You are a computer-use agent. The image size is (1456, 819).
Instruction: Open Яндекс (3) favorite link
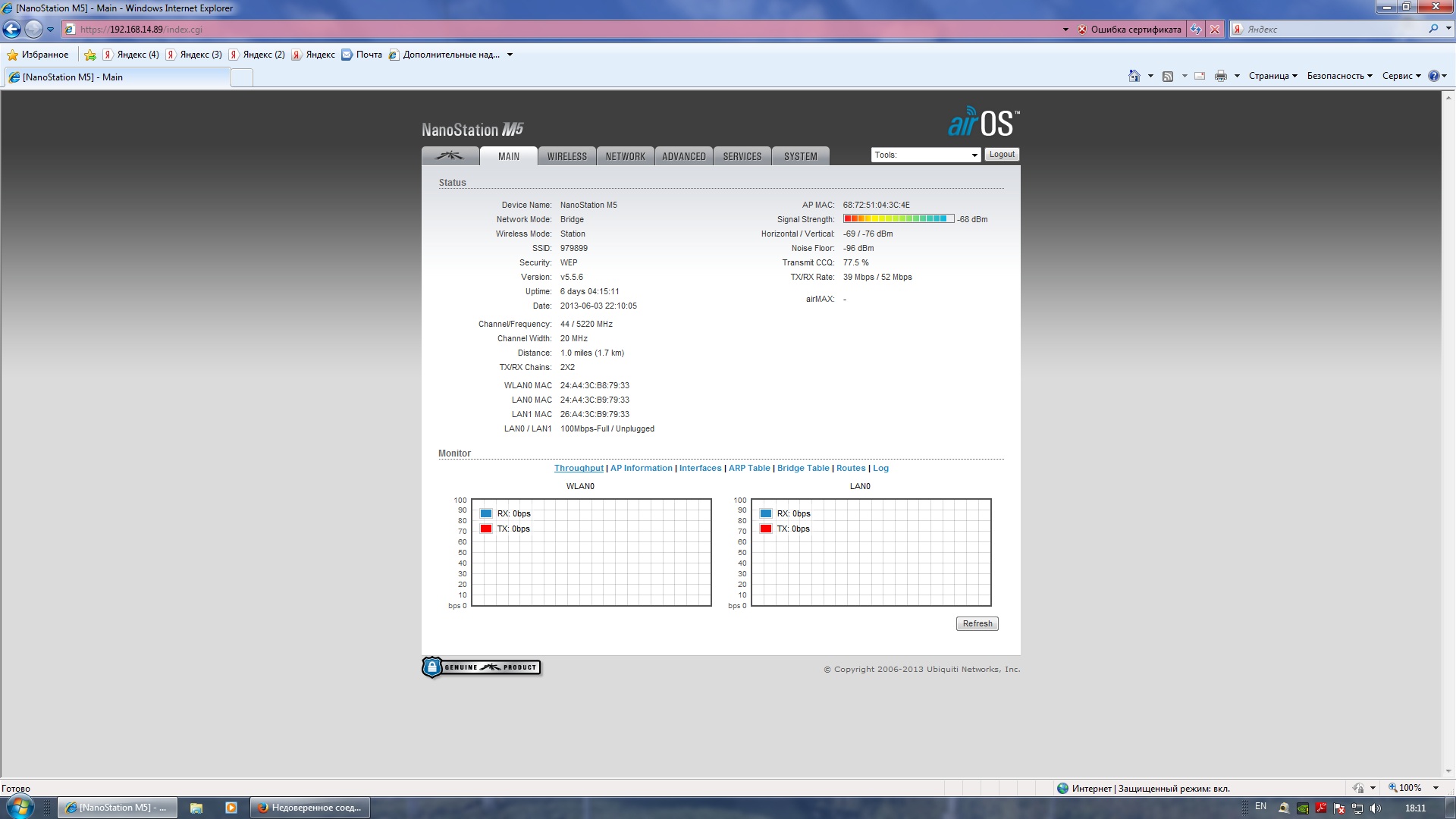tap(194, 55)
